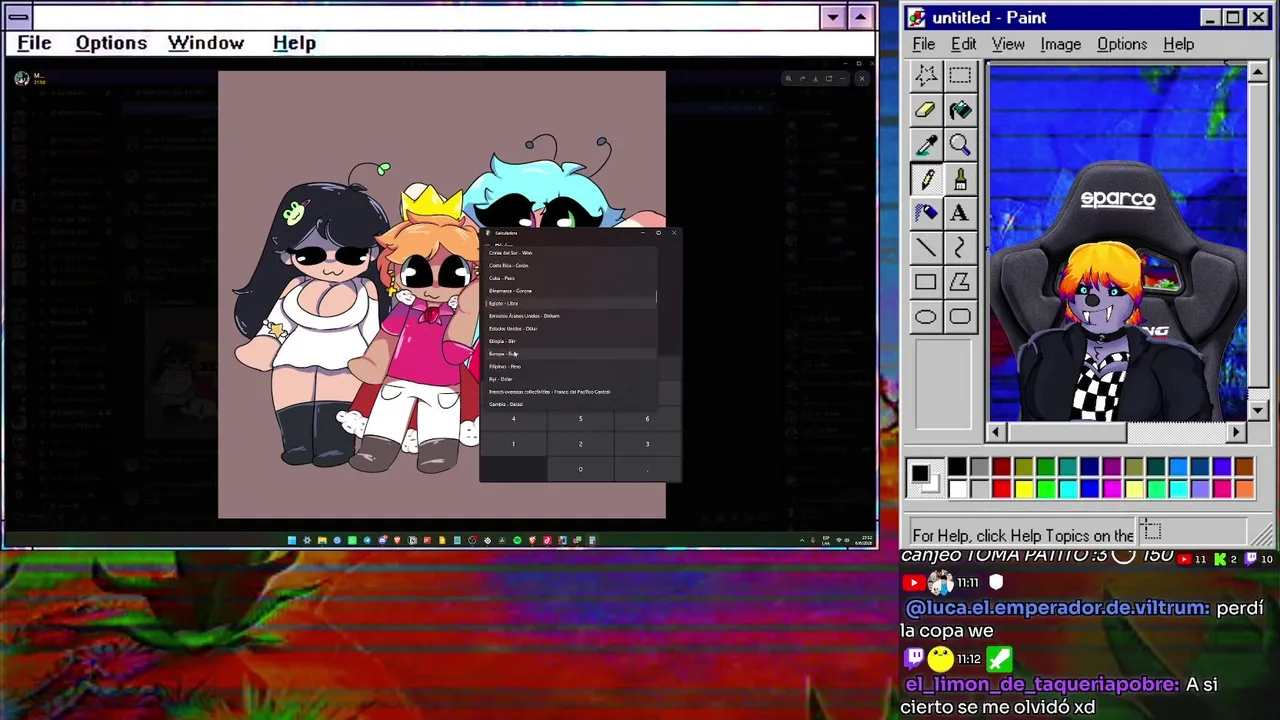Open the Help menu in the left window
Screen dimensions: 1280x720
[x=294, y=43]
